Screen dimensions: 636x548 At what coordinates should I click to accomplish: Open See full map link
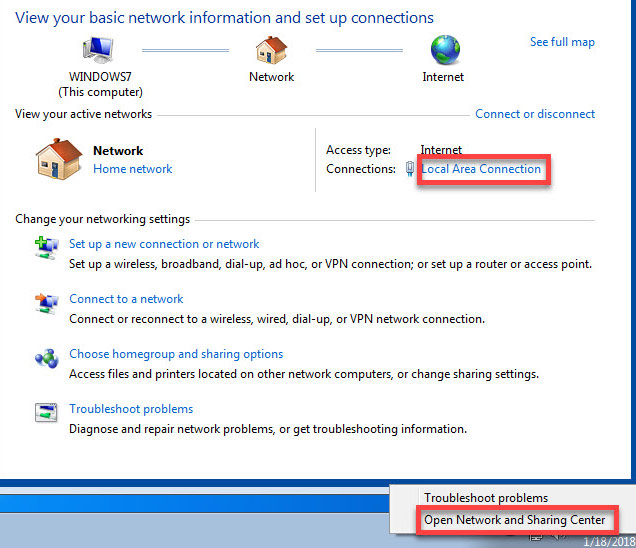point(562,42)
